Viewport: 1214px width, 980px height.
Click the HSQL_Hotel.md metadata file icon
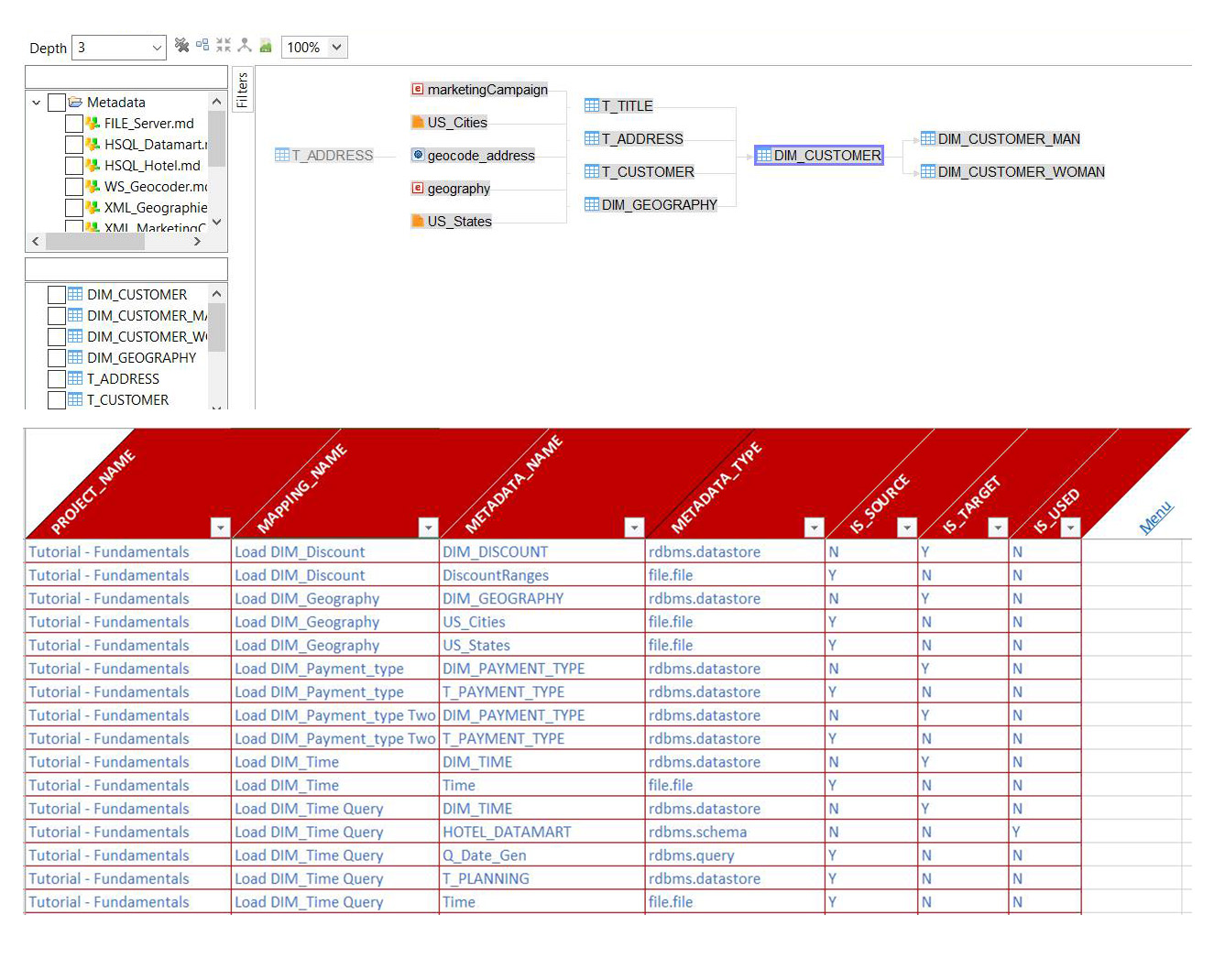93,165
